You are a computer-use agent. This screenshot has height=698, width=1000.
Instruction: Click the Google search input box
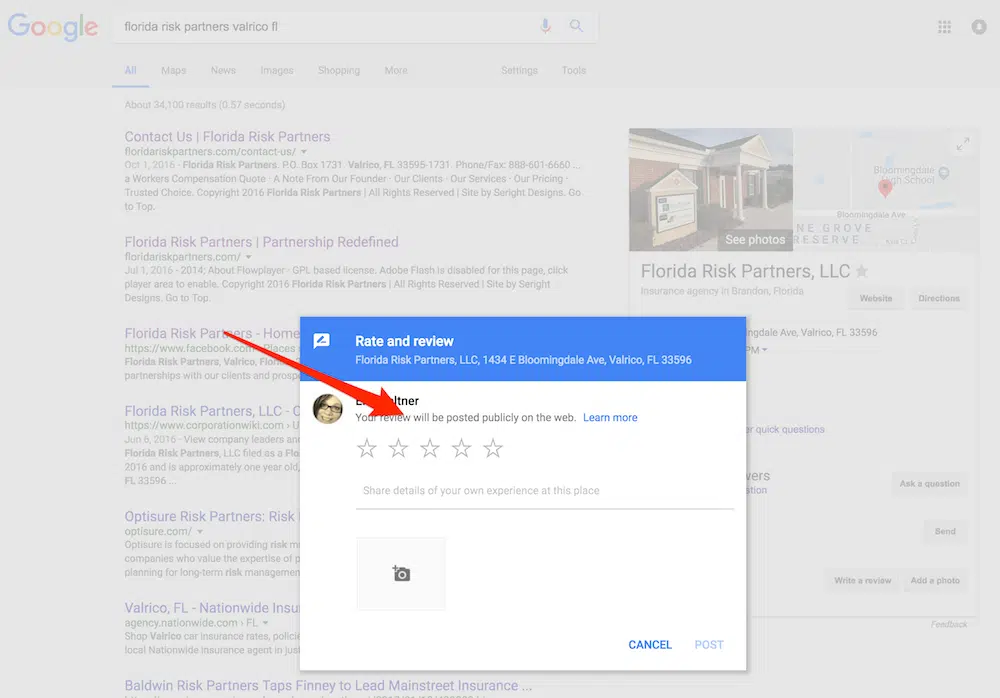click(x=324, y=27)
